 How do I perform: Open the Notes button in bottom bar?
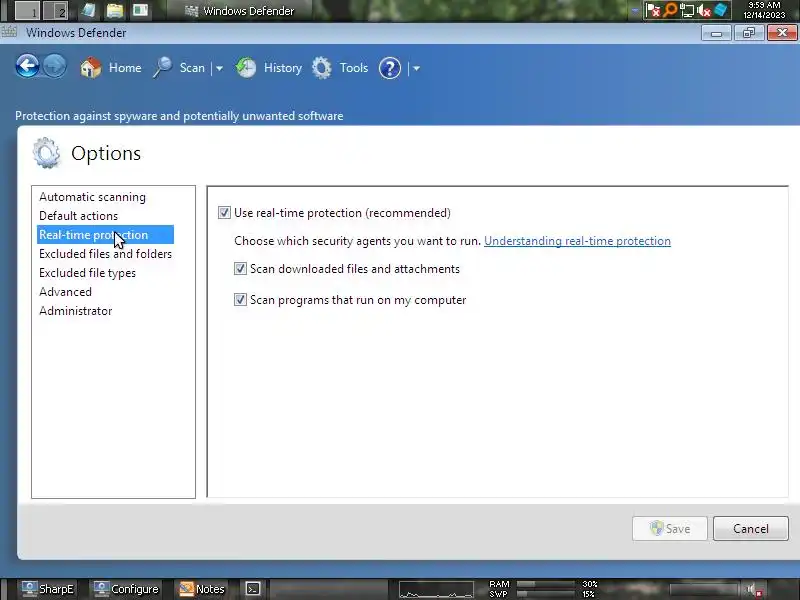(x=202, y=589)
